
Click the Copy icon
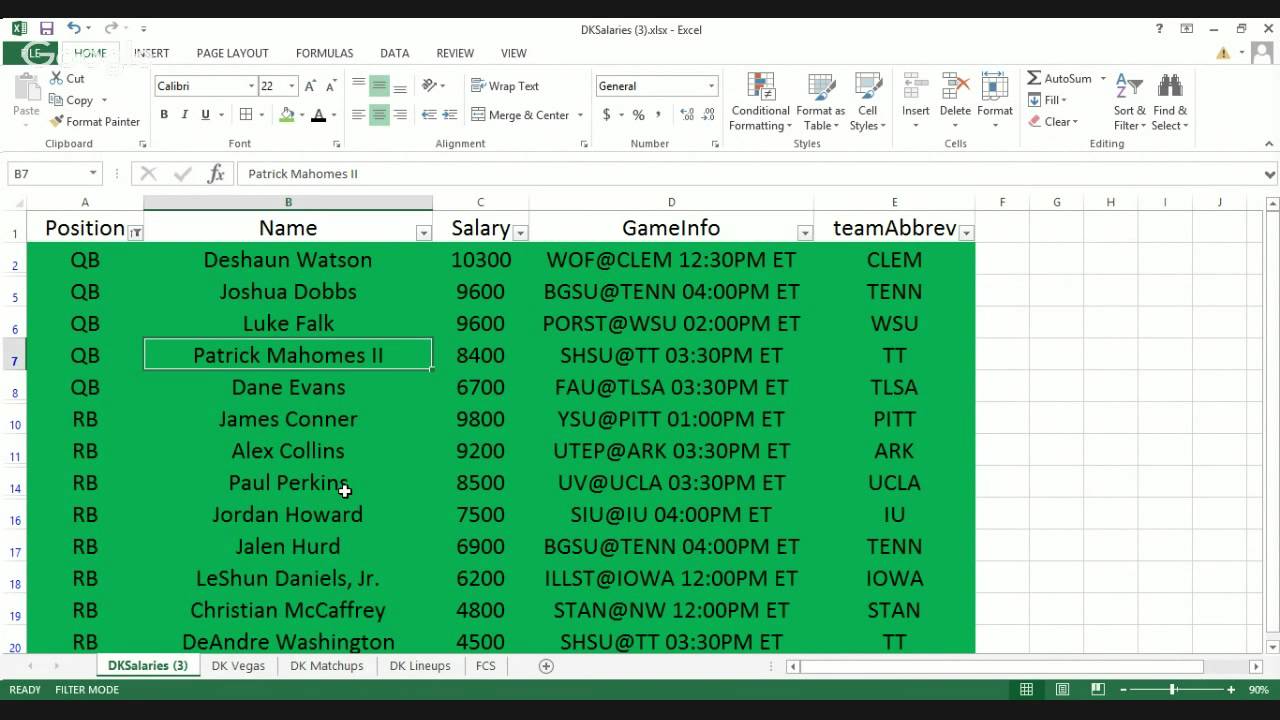click(x=57, y=100)
